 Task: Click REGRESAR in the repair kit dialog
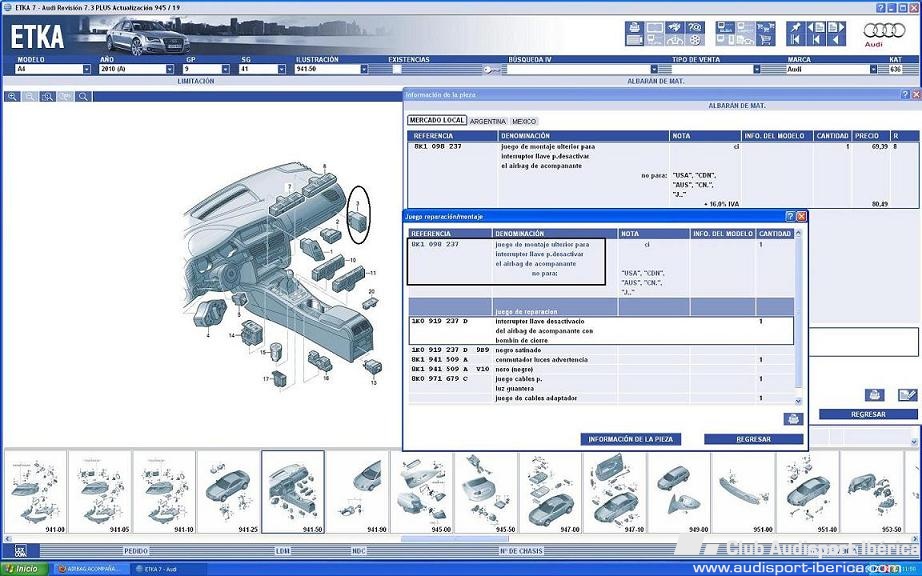click(753, 439)
